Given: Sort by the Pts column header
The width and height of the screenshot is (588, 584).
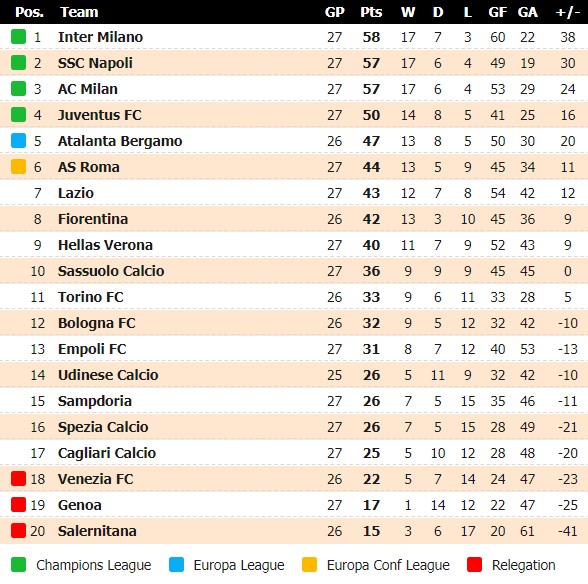Looking at the screenshot, I should click(371, 12).
